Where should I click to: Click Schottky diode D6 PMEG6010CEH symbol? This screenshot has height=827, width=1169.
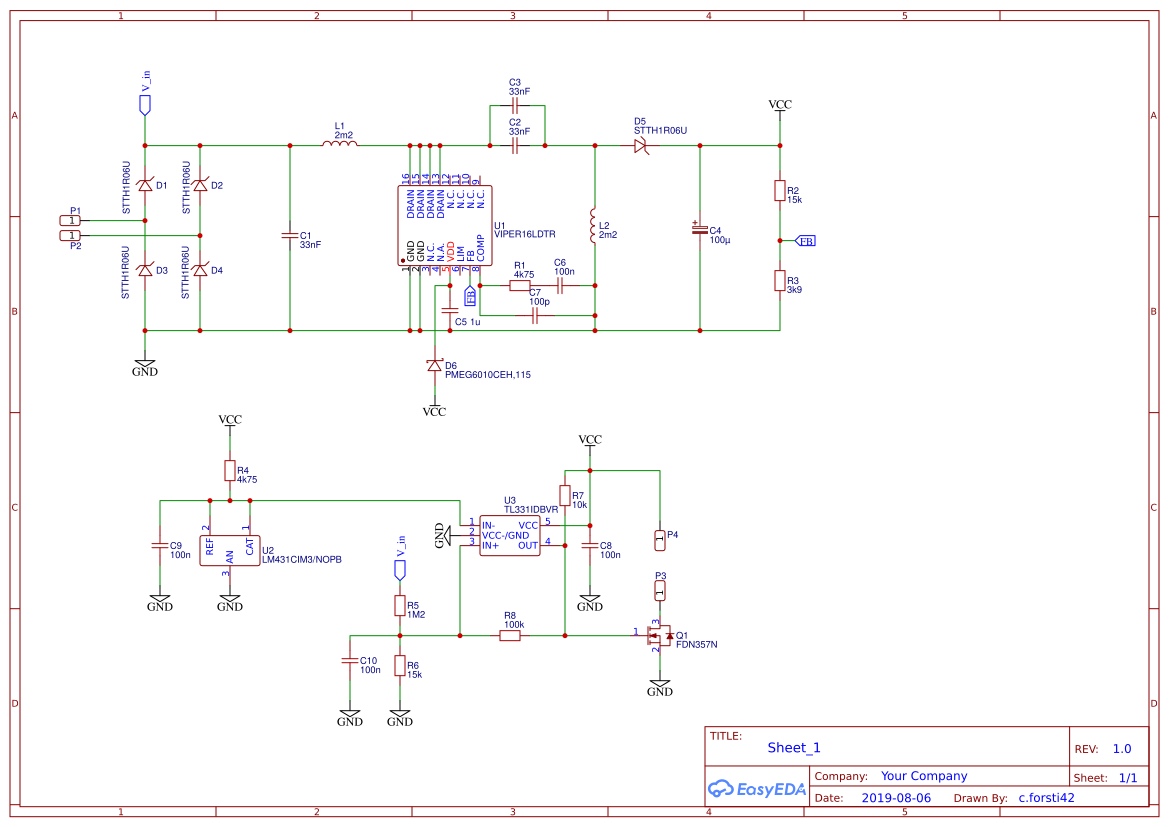pos(435,364)
